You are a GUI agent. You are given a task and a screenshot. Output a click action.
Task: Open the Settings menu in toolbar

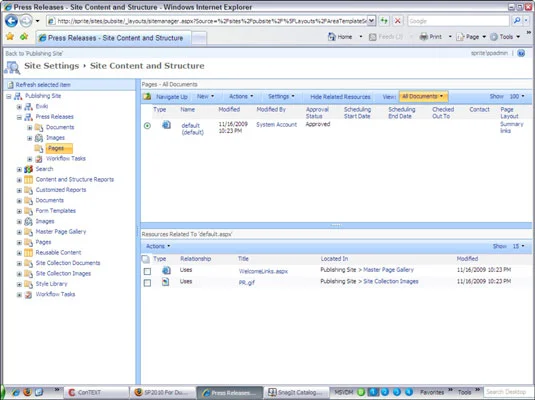click(281, 97)
